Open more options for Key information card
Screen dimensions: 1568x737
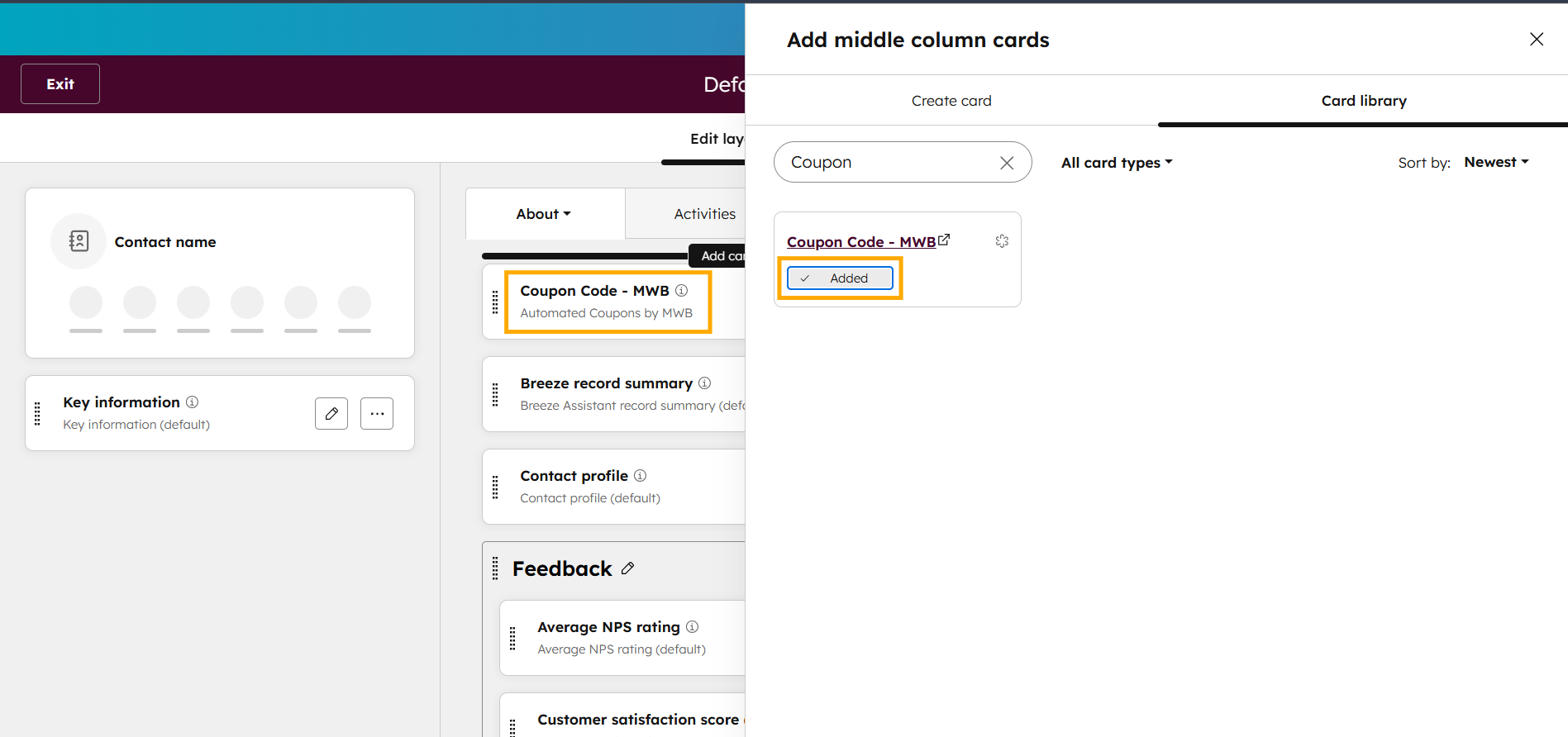coord(377,413)
